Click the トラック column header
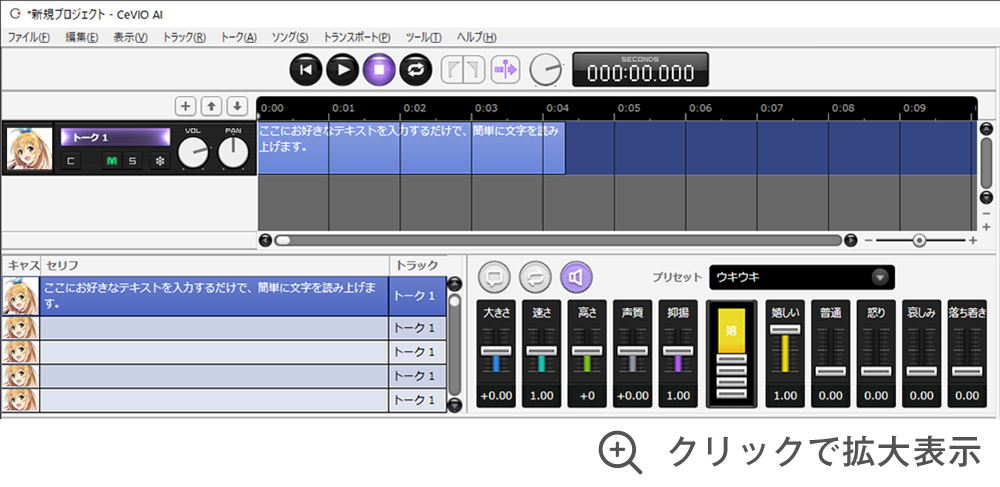1000x487 pixels. point(417,265)
